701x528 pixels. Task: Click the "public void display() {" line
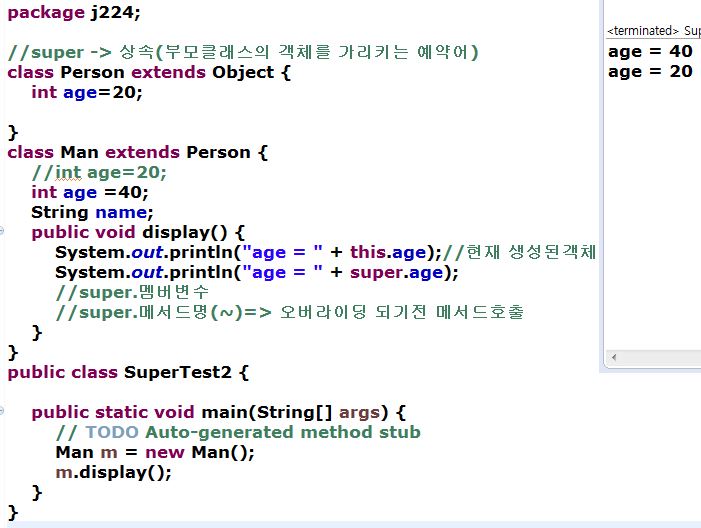[138, 232]
